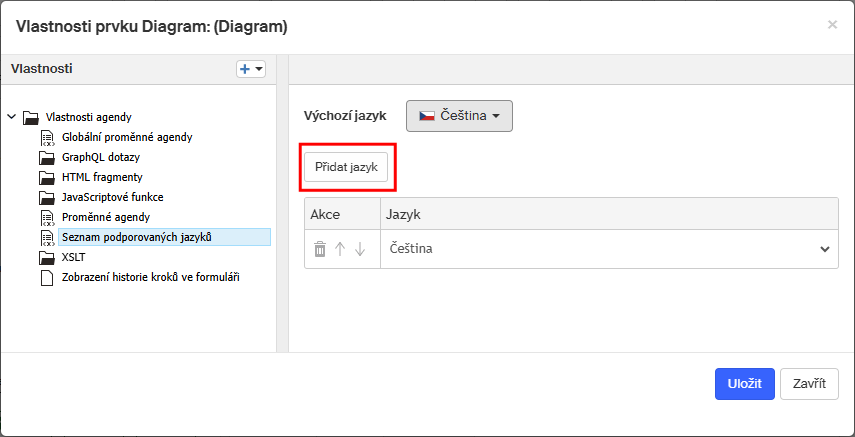Click the Akce column header
Screen dimensions: 855x437
(342, 214)
